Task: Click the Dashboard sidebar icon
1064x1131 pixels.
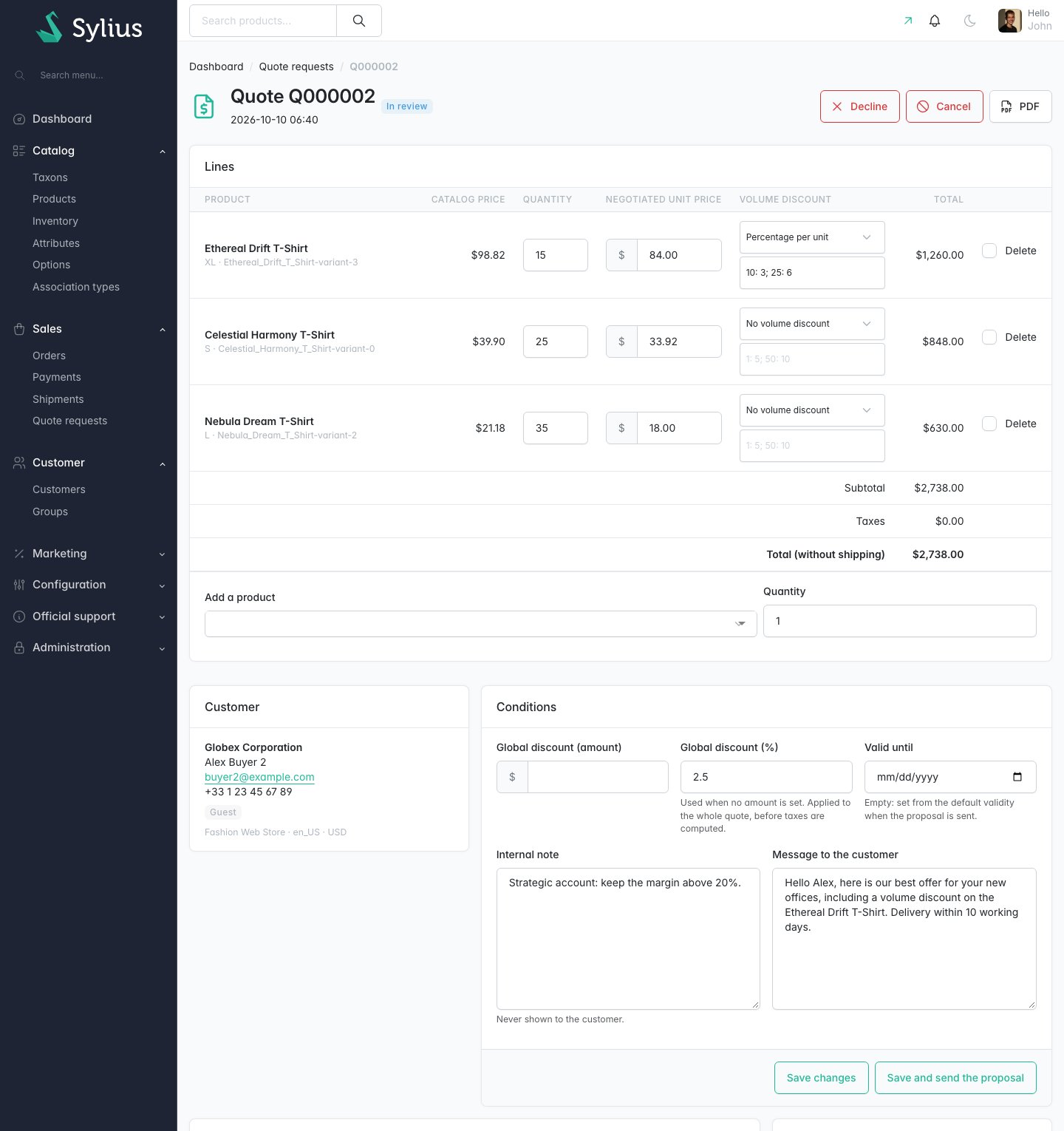Action: [19, 119]
